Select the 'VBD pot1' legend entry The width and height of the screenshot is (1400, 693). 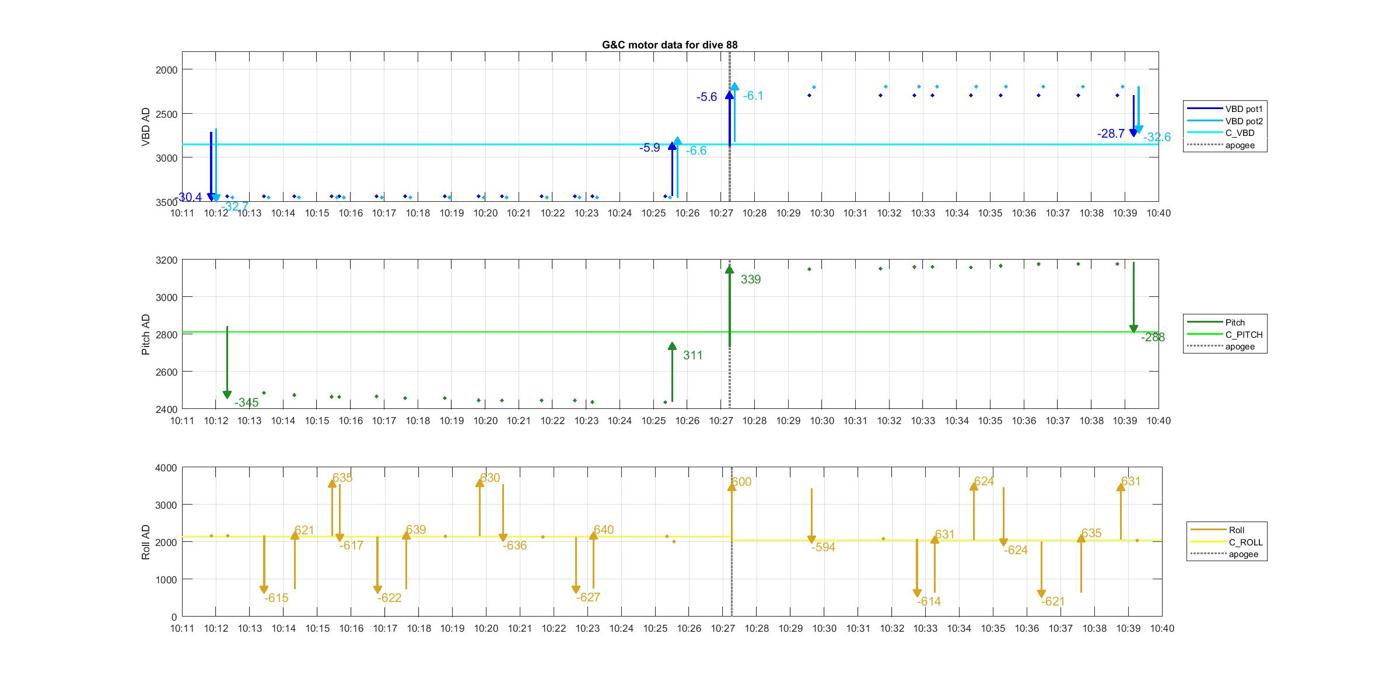[1225, 108]
